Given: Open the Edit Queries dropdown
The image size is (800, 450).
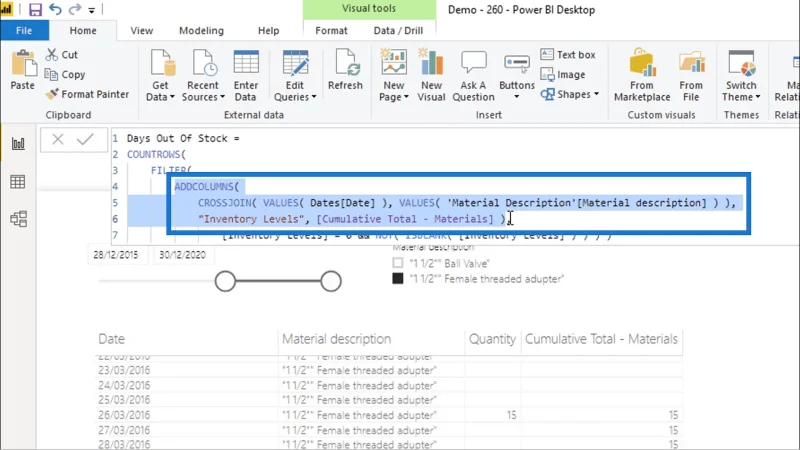Looking at the screenshot, I should tap(295, 76).
